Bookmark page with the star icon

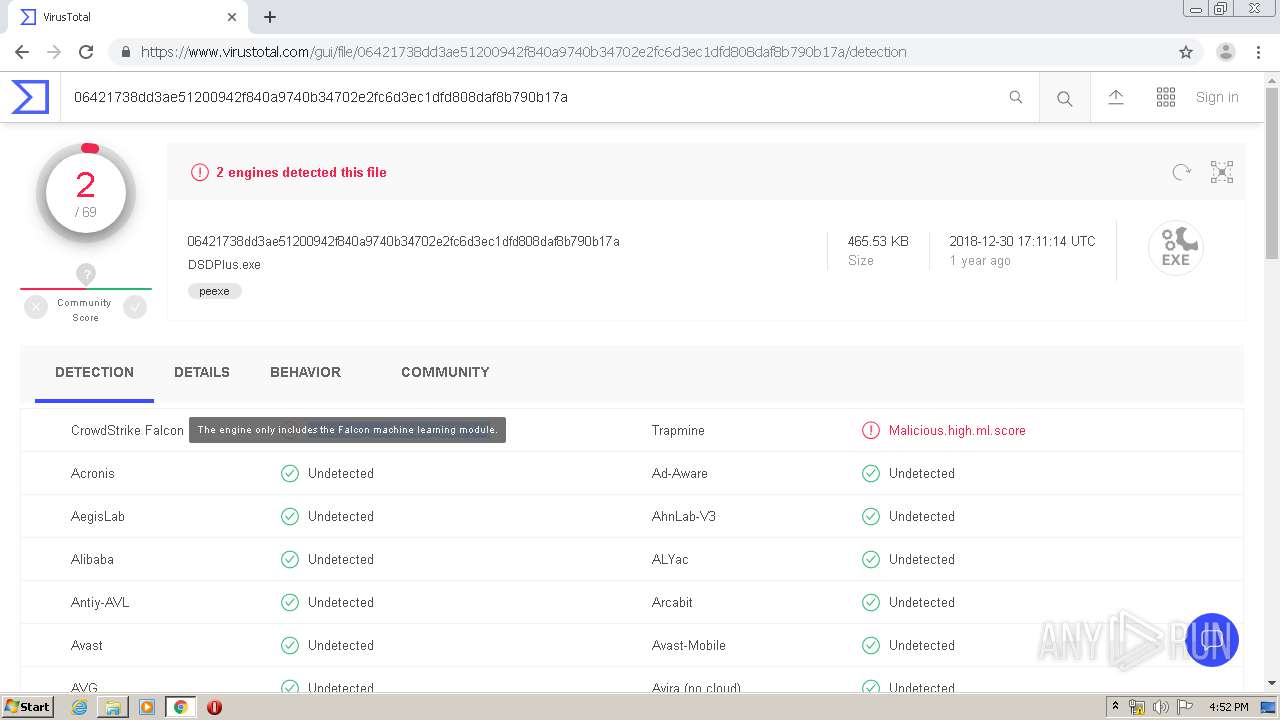pos(1186,52)
